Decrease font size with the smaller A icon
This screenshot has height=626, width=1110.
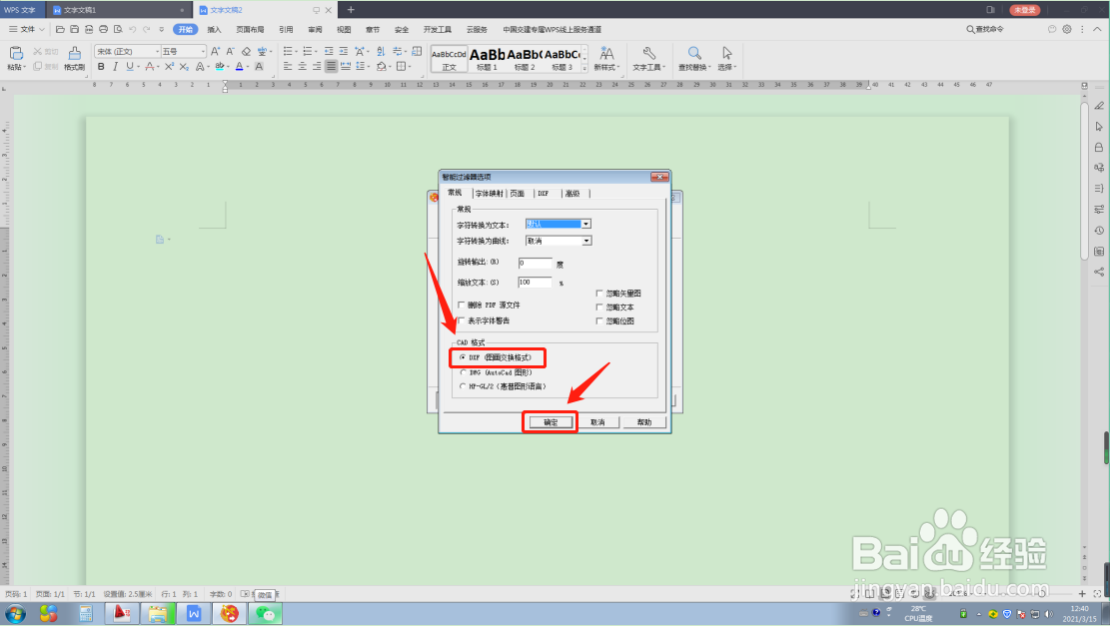click(x=230, y=51)
